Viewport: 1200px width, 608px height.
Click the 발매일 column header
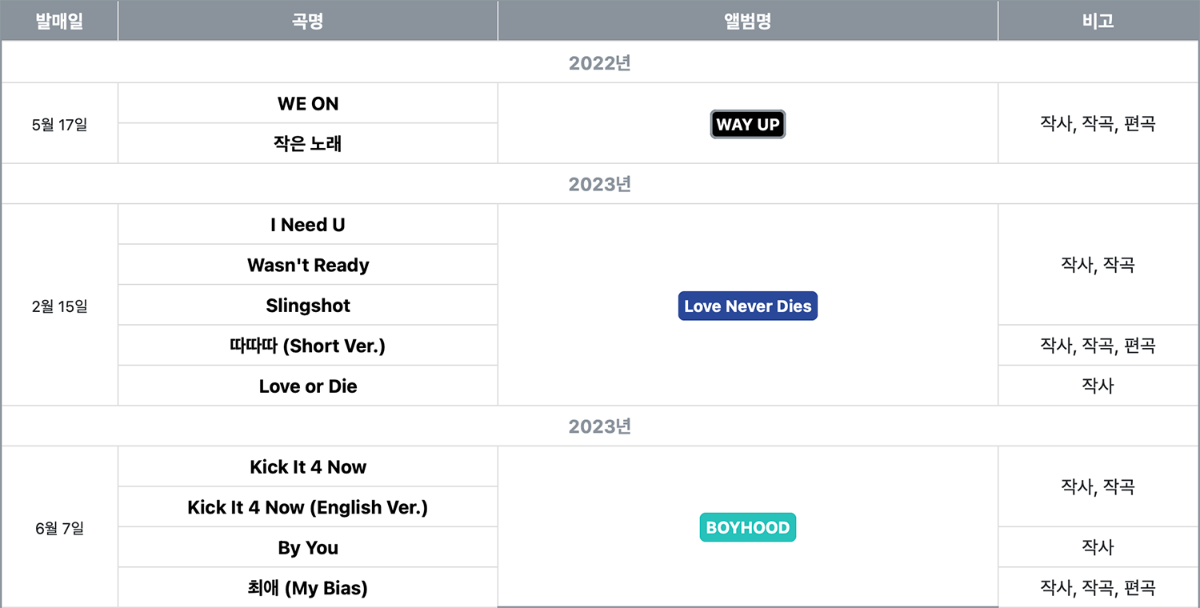[60, 21]
